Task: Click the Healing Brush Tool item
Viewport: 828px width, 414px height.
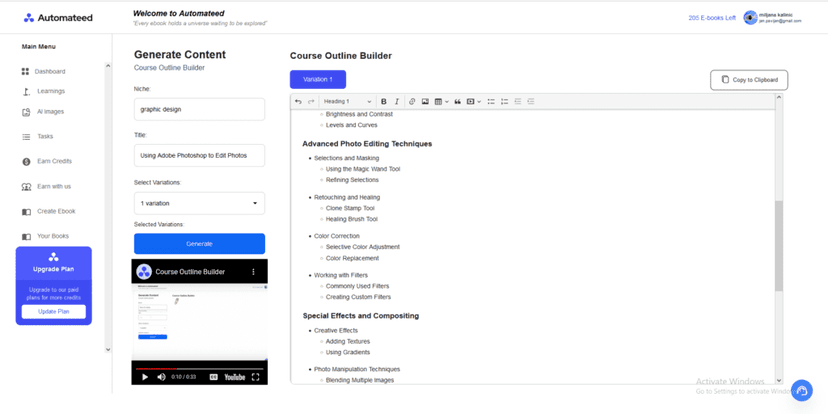Action: 352,219
